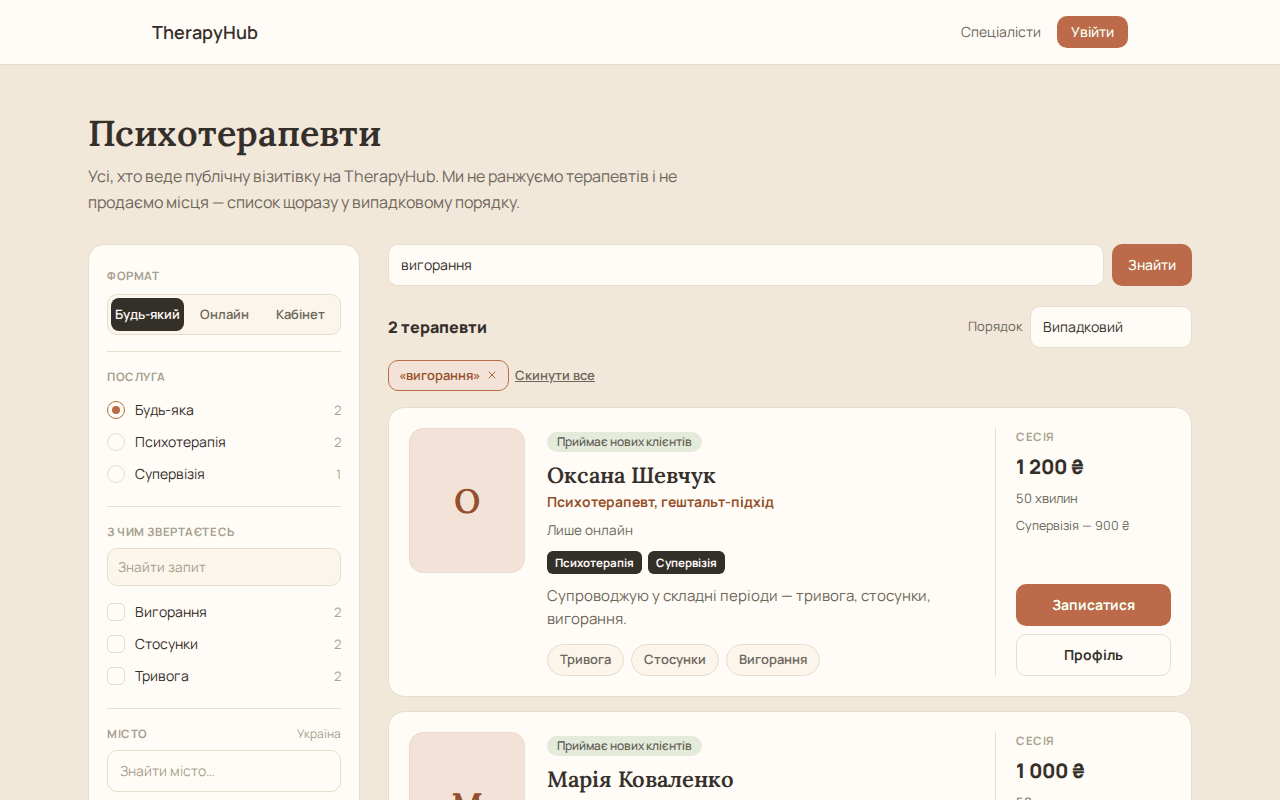Image resolution: width=1280 pixels, height=800 pixels.
Task: Click the "50 хвилин" duration on Оксана's card
Action: coord(1047,498)
